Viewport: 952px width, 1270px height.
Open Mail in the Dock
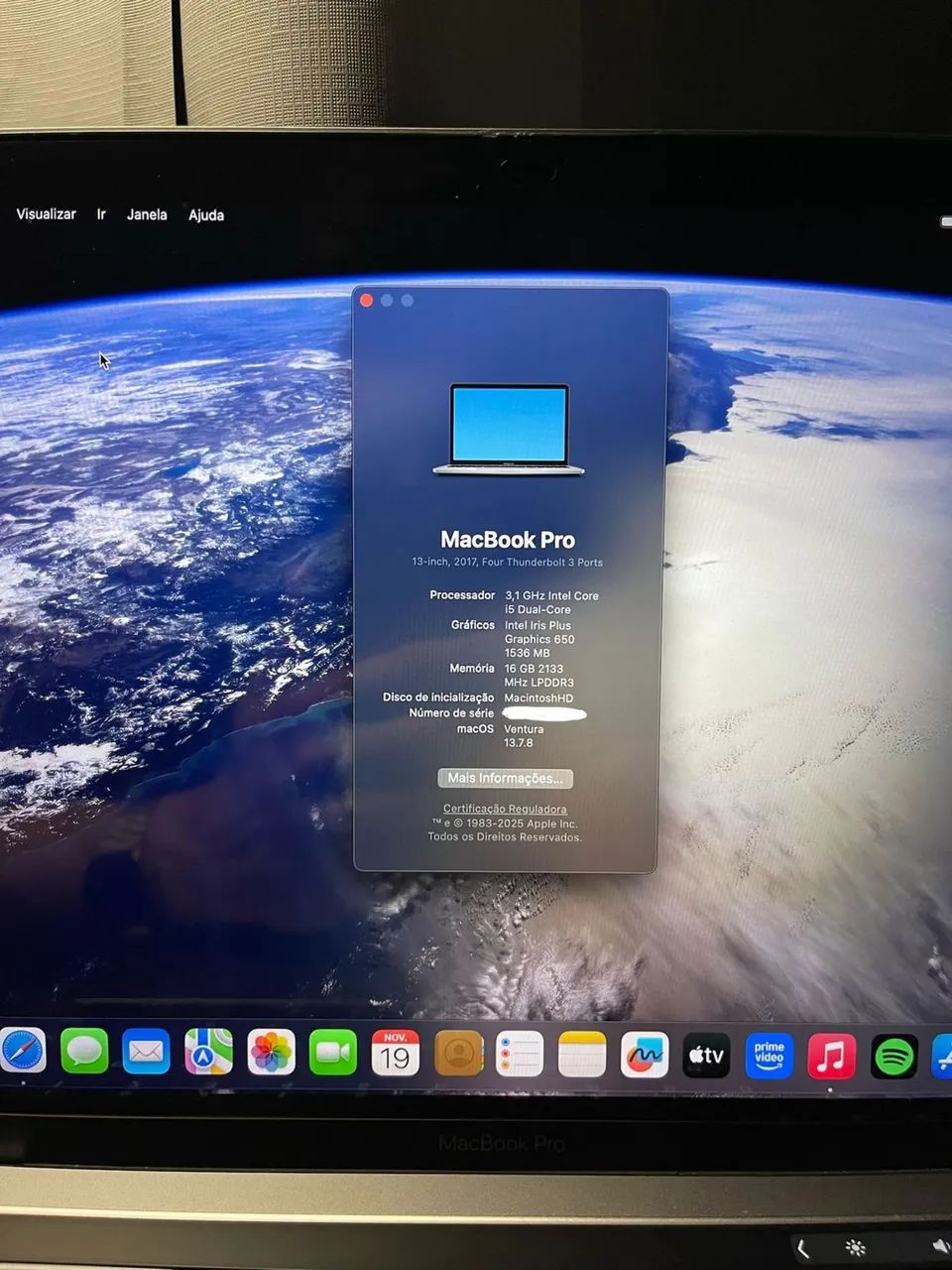[x=147, y=1053]
